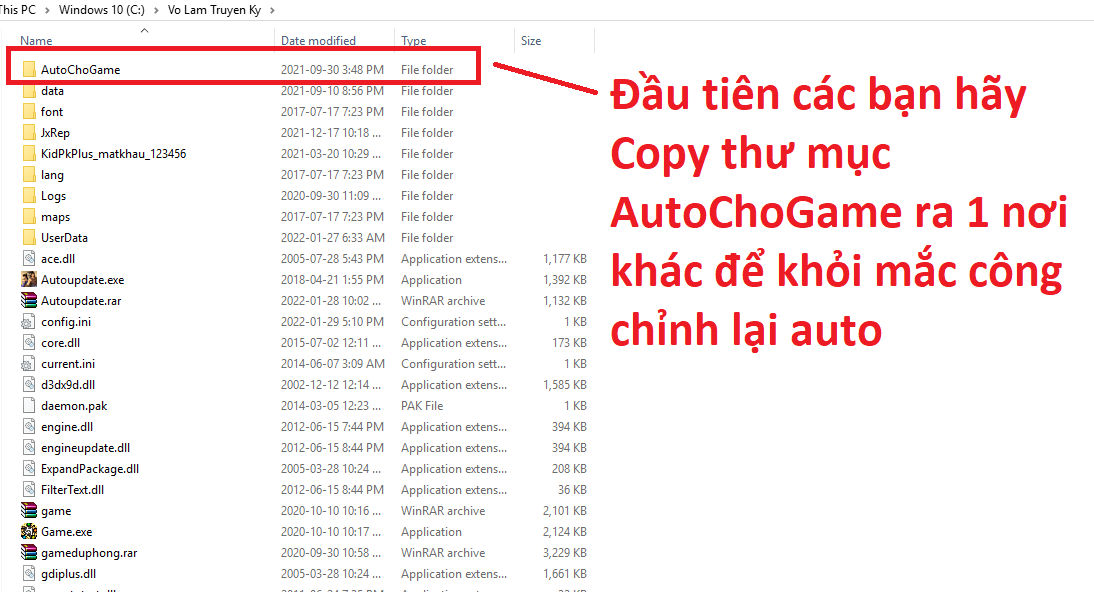Click the config.ini file icon
Image resolution: width=1094 pixels, height=592 pixels.
29,322
